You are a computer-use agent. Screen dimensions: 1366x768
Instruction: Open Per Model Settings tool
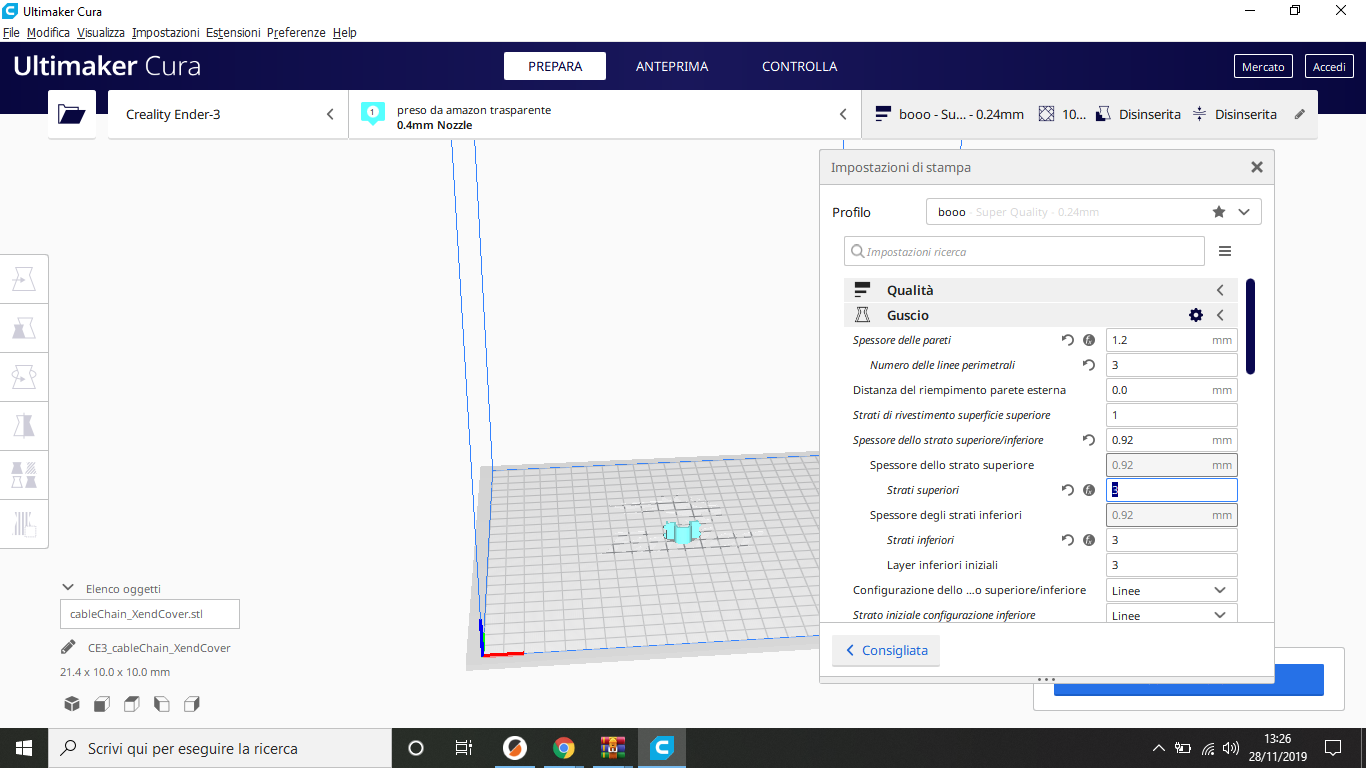(24, 474)
